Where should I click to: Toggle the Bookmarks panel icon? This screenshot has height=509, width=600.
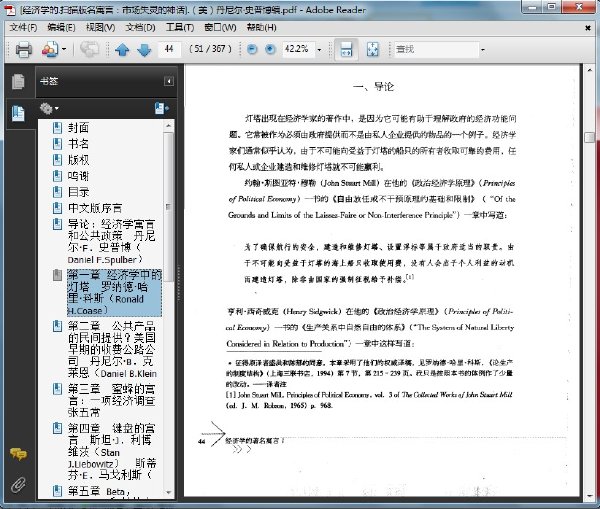click(18, 113)
